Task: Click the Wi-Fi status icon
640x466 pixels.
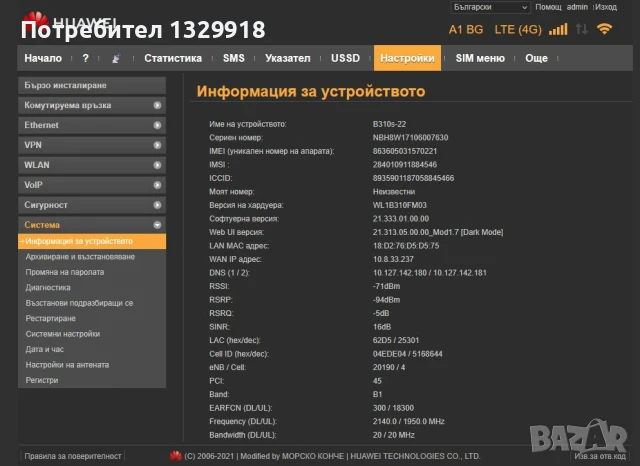Action: pyautogui.click(x=604, y=29)
